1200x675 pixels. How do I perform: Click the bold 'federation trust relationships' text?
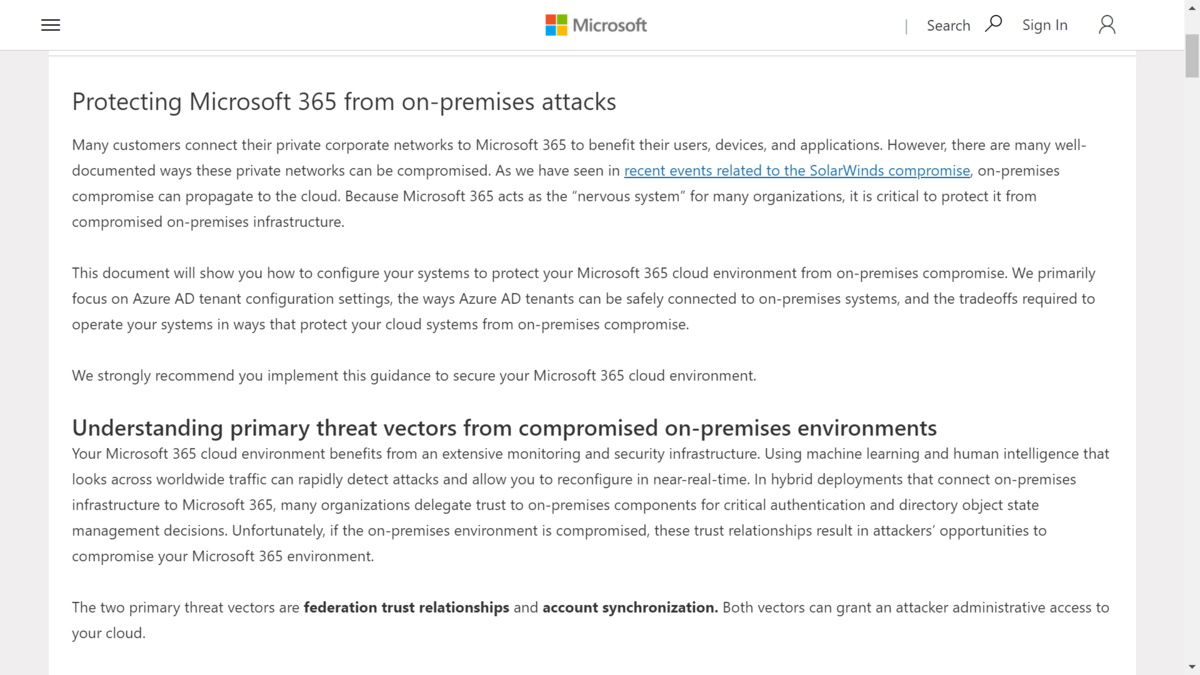pyautogui.click(x=406, y=607)
